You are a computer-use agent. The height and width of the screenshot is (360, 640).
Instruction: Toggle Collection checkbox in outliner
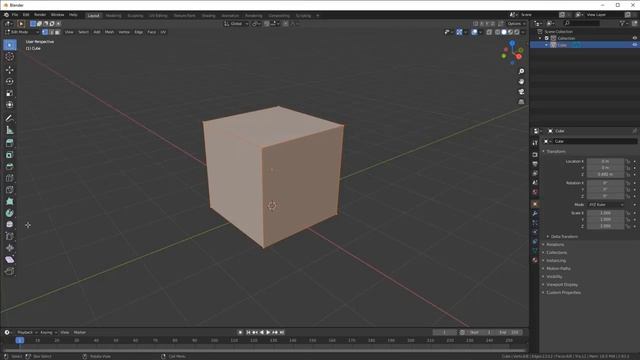547,38
